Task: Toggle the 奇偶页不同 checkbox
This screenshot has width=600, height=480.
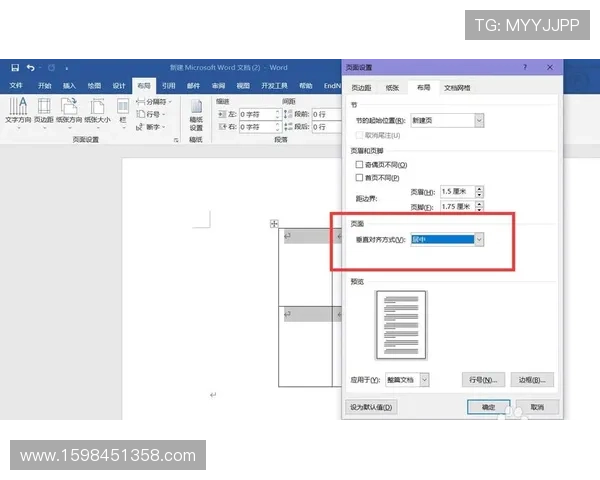Action: point(359,165)
